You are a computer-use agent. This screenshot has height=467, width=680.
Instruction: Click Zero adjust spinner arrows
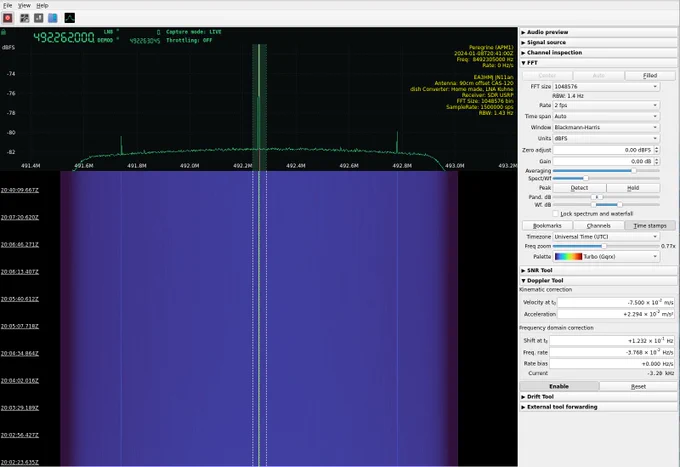pos(657,150)
